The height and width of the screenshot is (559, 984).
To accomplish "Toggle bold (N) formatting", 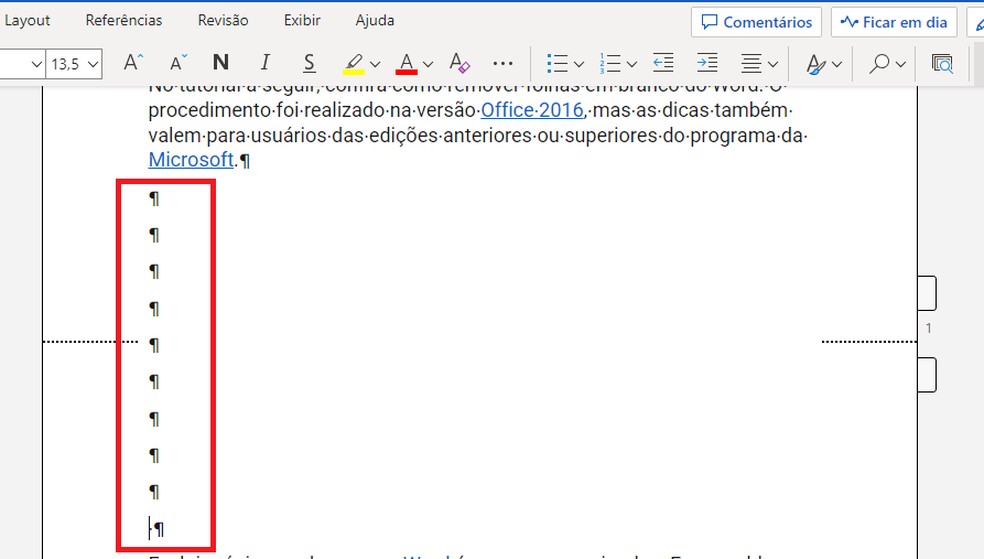I will pyautogui.click(x=221, y=63).
